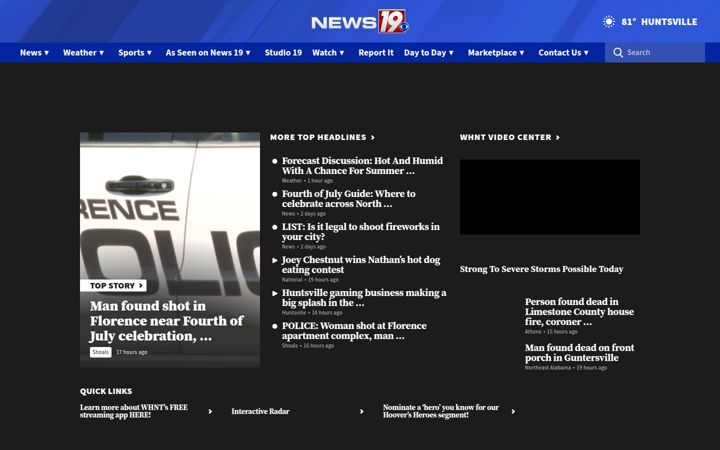Click the search magnifying glass icon

click(x=618, y=52)
